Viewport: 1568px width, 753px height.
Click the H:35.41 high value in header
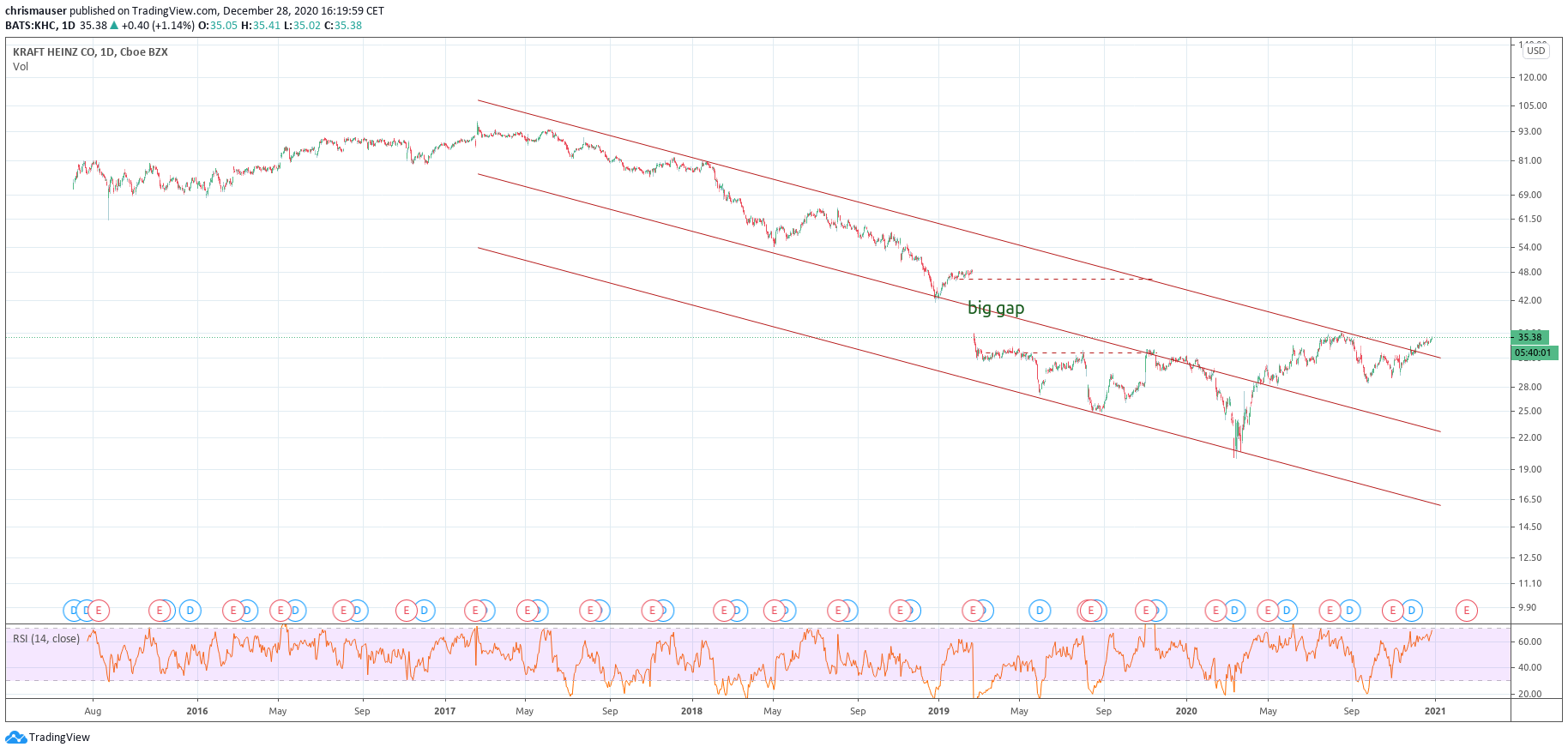(x=261, y=26)
